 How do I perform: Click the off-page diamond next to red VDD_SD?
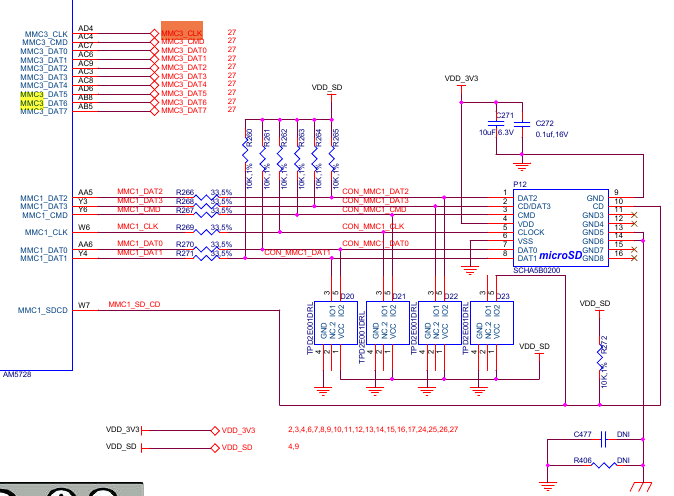click(x=215, y=448)
